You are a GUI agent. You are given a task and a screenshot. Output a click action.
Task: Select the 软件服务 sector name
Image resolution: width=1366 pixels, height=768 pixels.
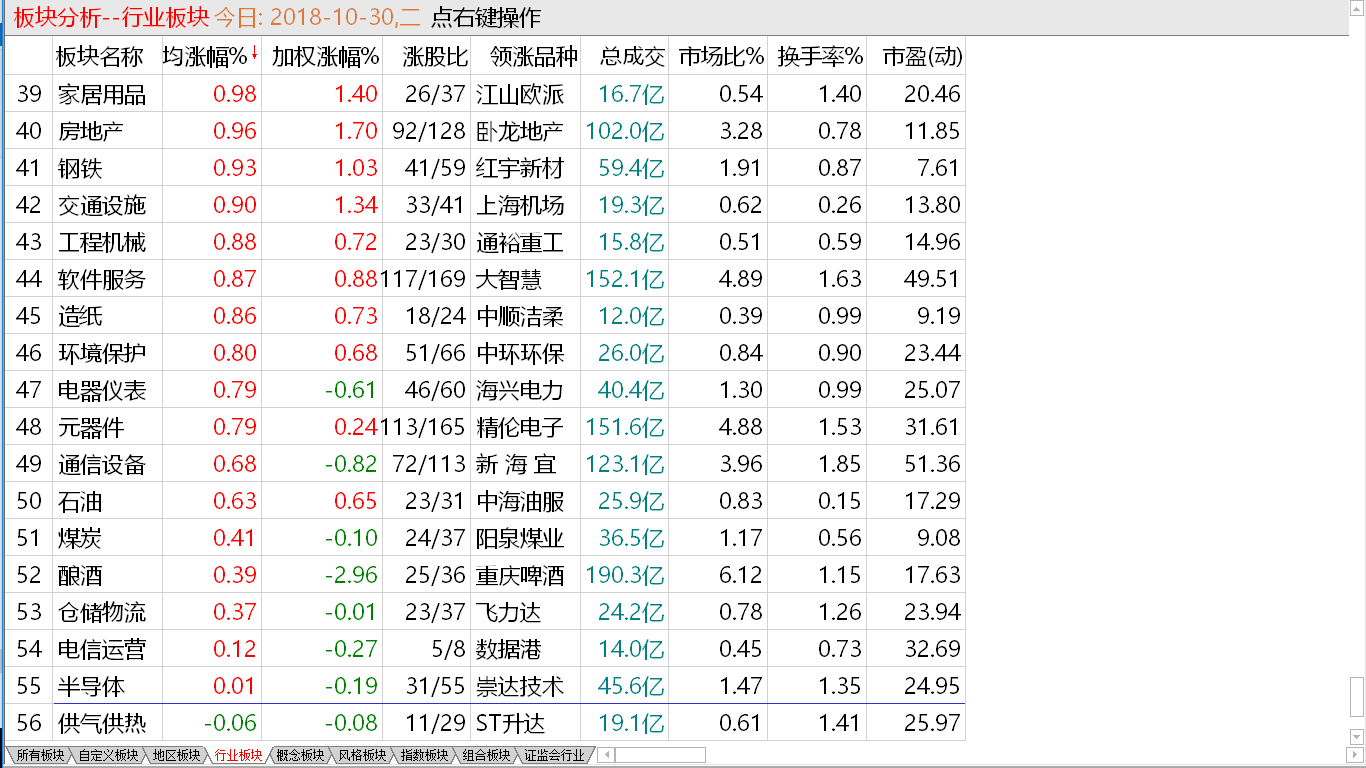tap(102, 279)
